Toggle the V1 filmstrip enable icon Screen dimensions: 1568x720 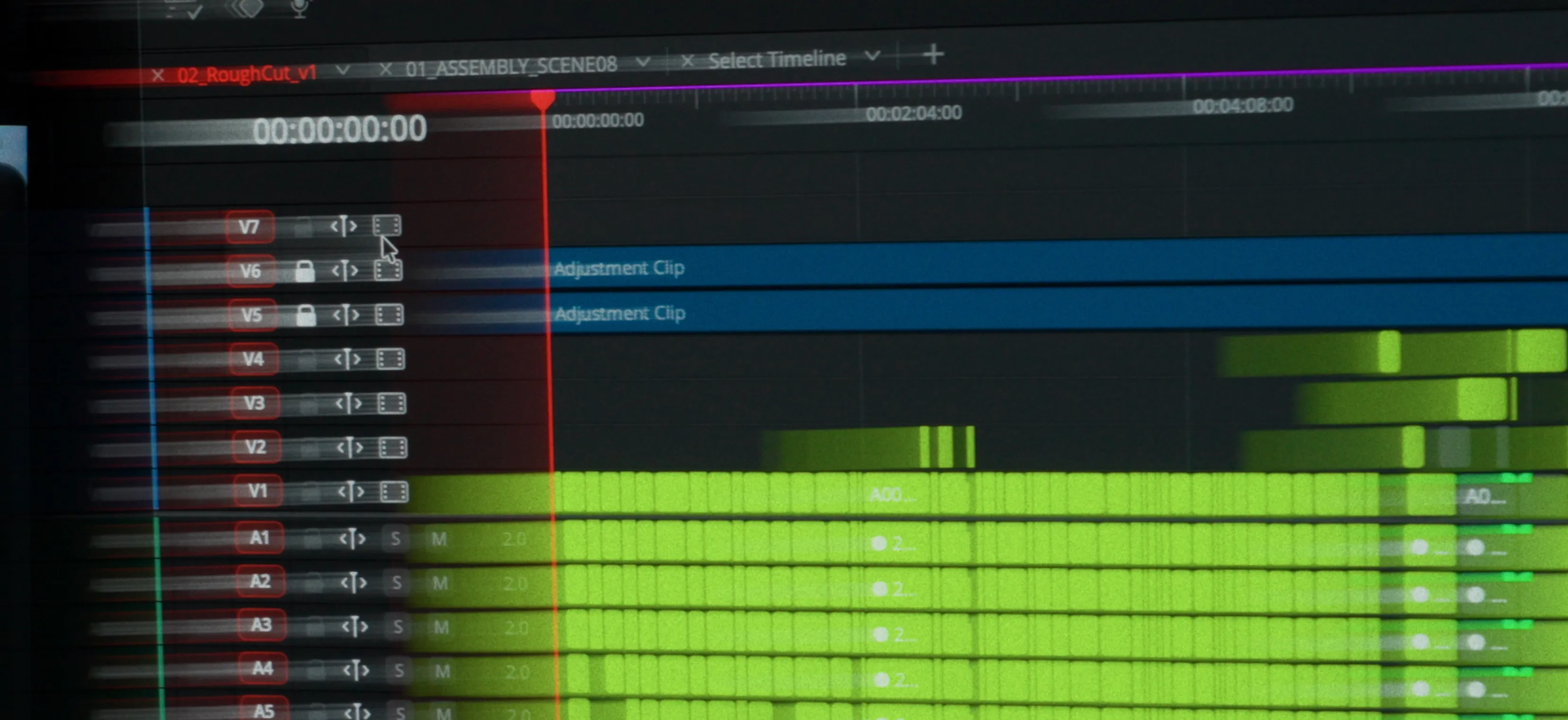click(394, 491)
